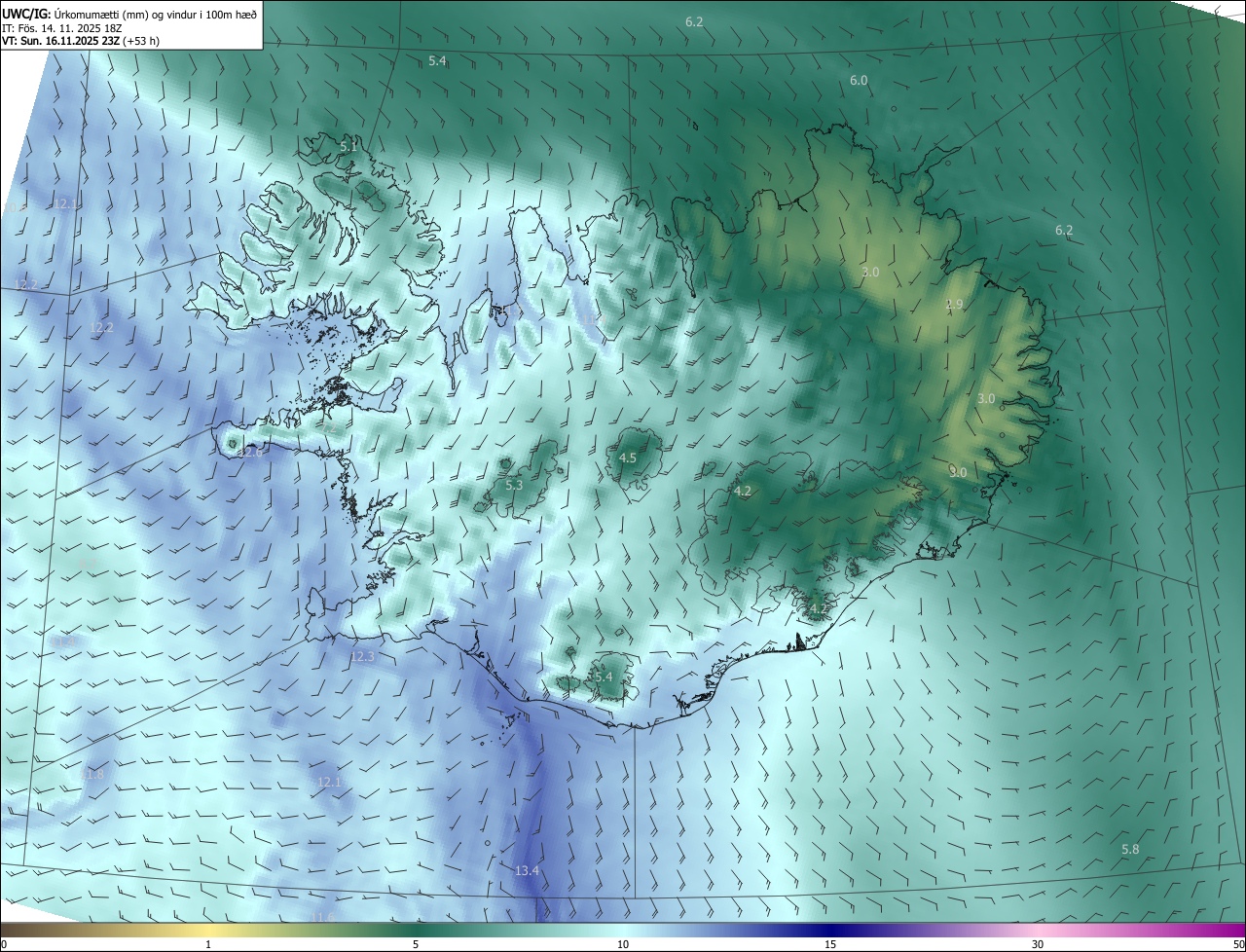Click the 5 tick on the colour scale
Screen dimensions: 1246x952
point(416,944)
